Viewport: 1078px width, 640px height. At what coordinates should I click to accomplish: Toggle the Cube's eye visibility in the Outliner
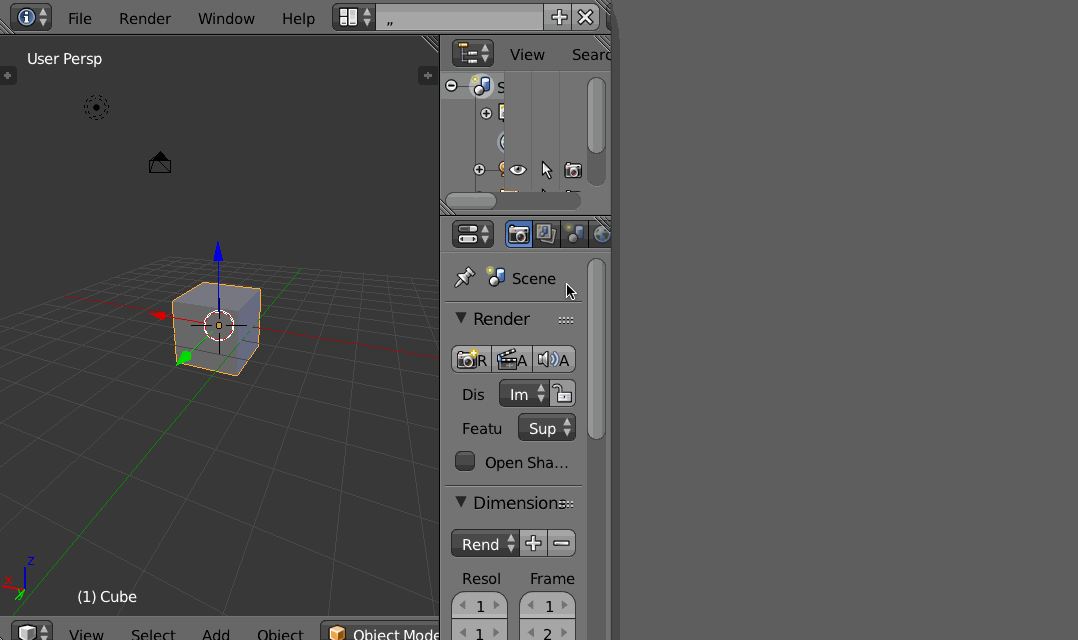click(517, 169)
